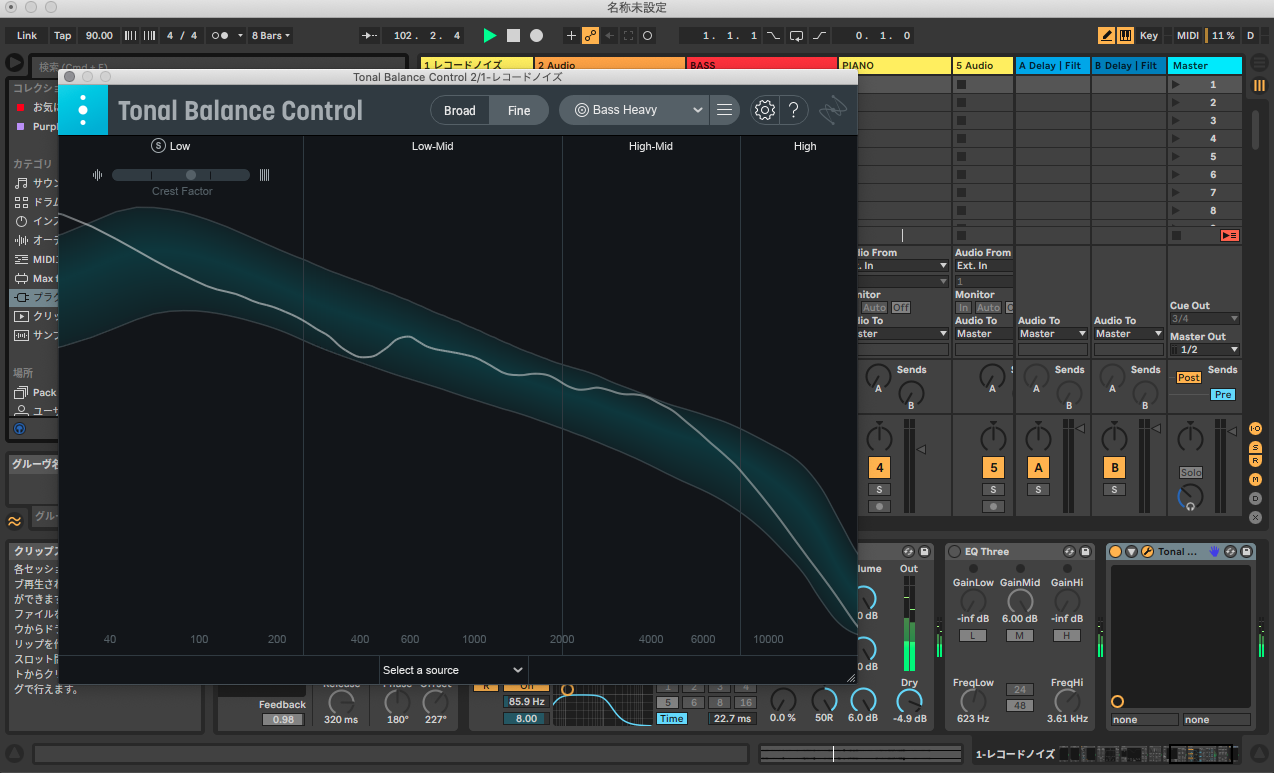Click the Arrangement Record button in the transport
The width and height of the screenshot is (1274, 773).
[x=536, y=35]
